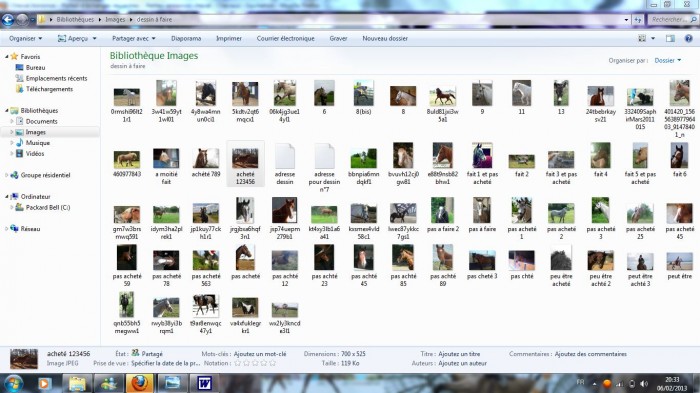Rate the image with the fifth star
Image resolution: width=700 pixels, height=393 pixels.
(272, 363)
